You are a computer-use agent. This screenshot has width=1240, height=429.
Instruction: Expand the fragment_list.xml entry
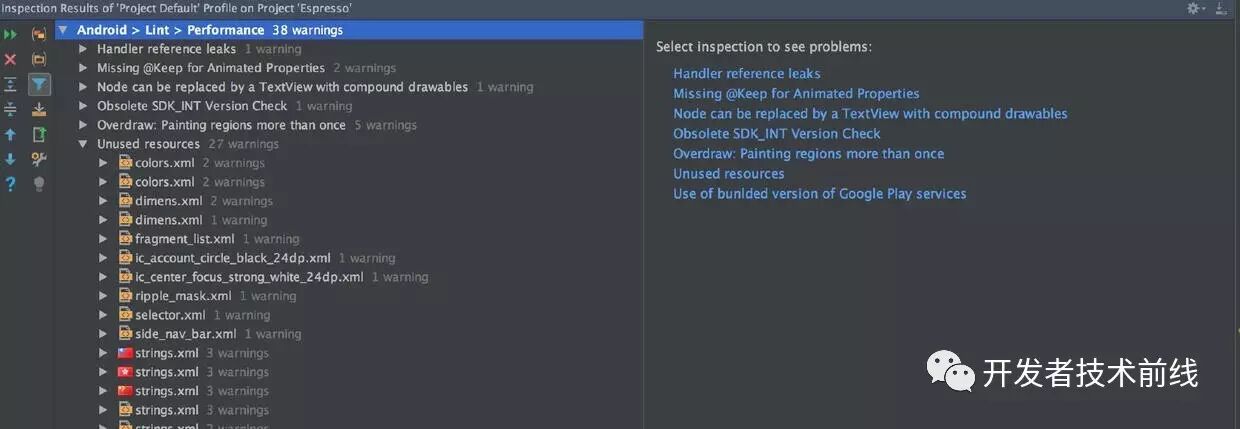pyautogui.click(x=103, y=239)
